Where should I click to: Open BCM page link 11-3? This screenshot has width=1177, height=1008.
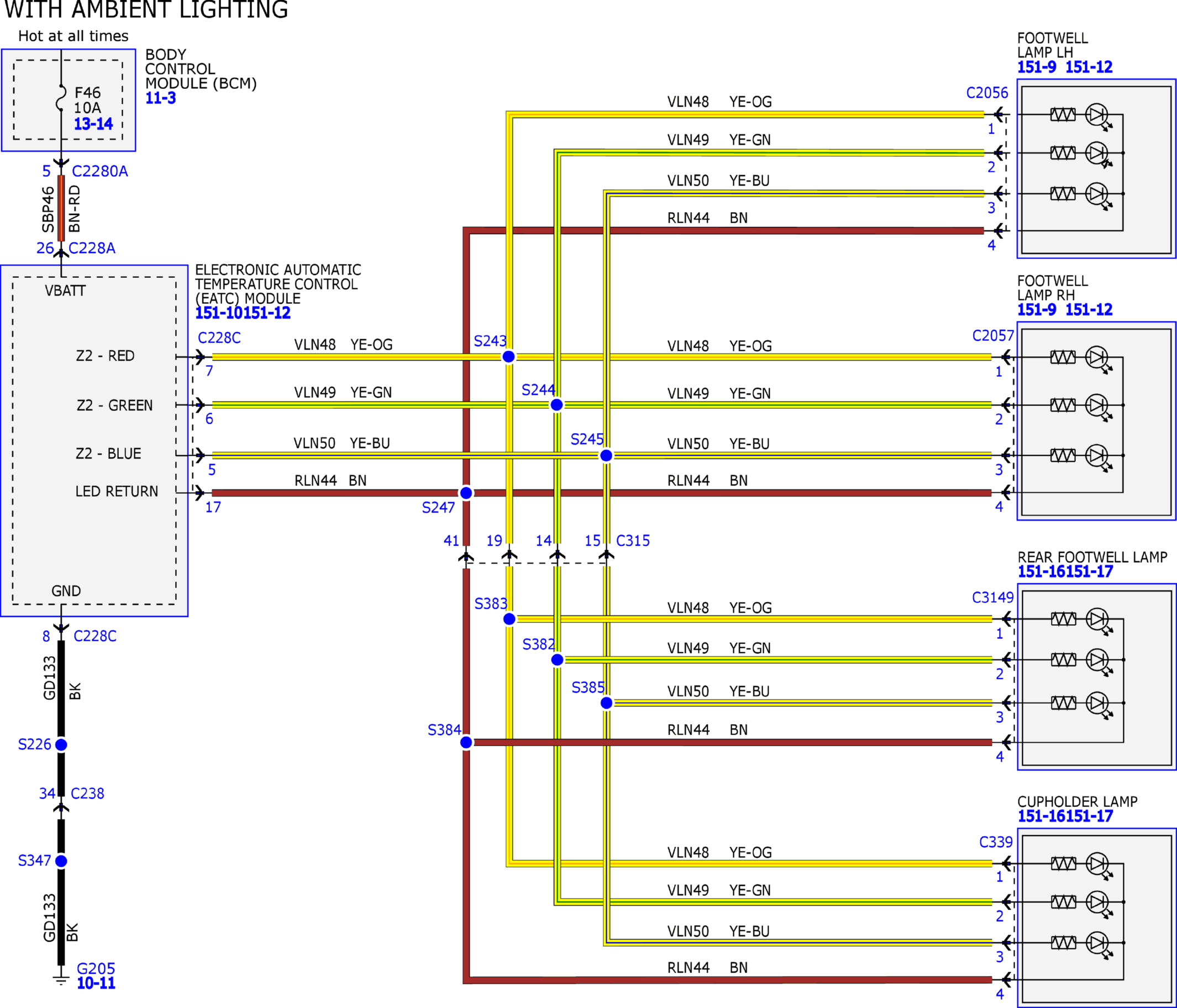point(161,98)
